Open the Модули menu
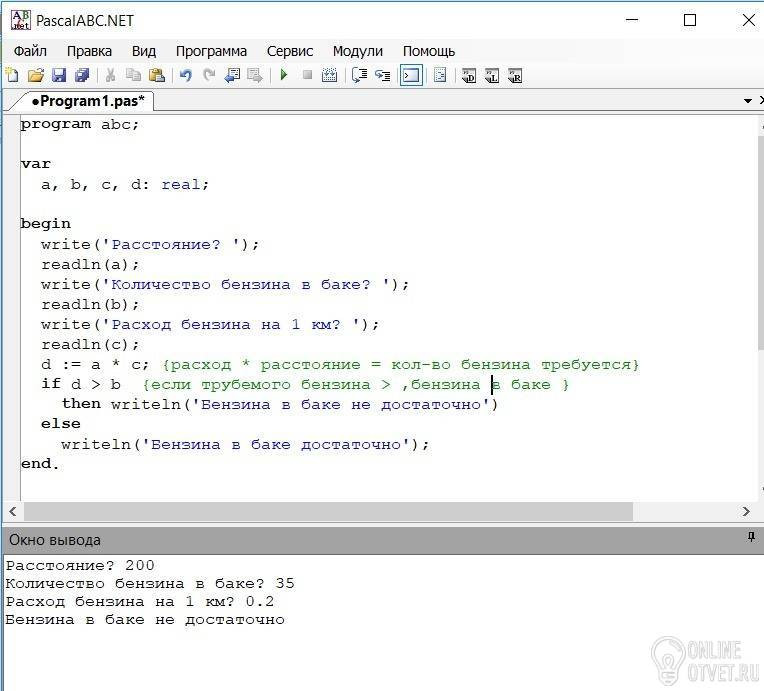 pyautogui.click(x=358, y=51)
